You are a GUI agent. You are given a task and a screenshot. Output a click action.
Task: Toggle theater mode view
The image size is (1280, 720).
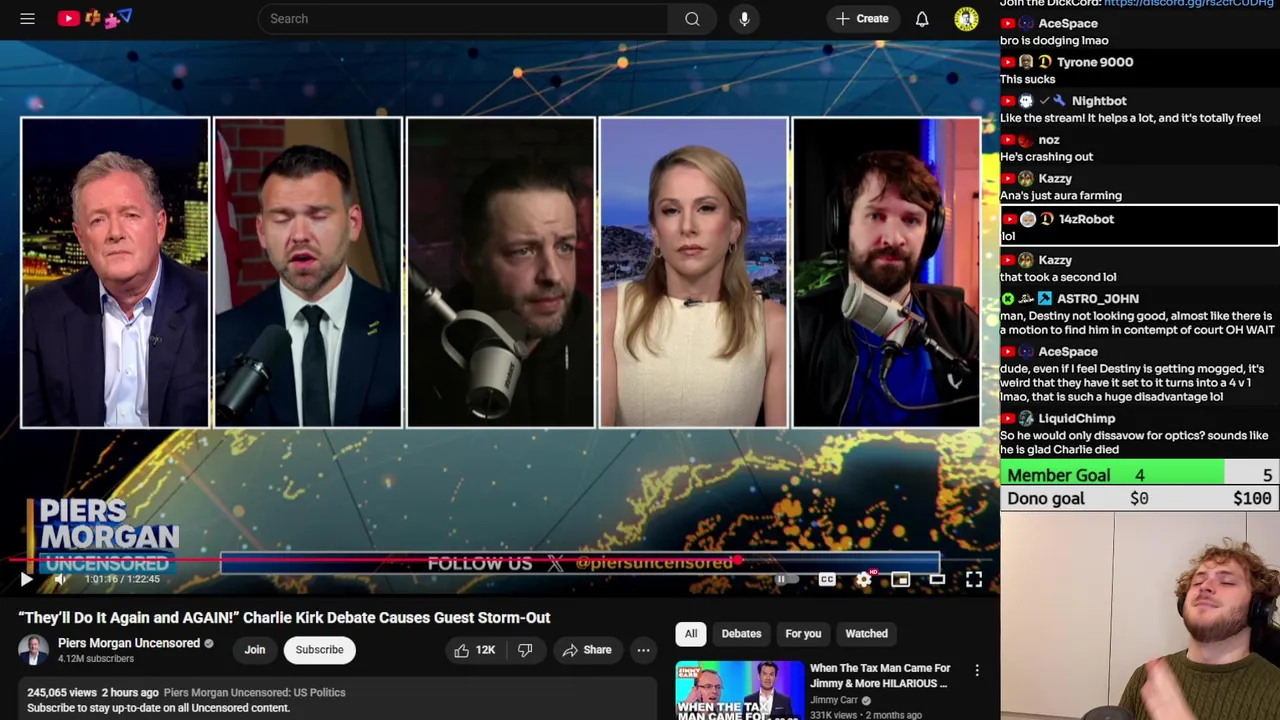[x=937, y=579]
